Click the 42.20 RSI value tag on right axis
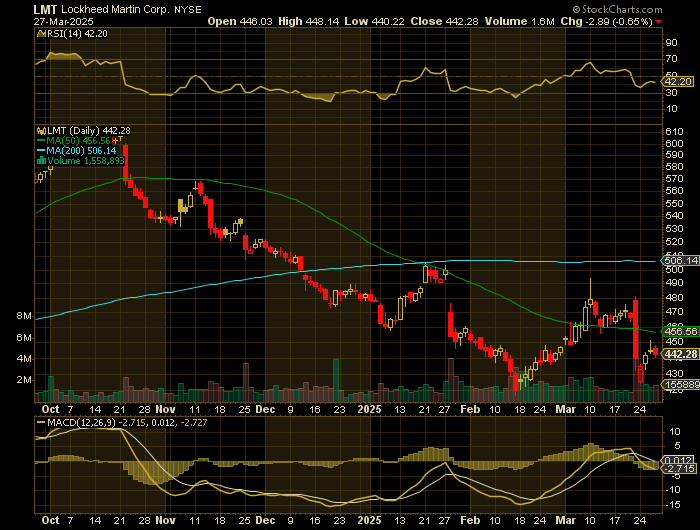Screen dimensions: 700x530 (678, 82)
